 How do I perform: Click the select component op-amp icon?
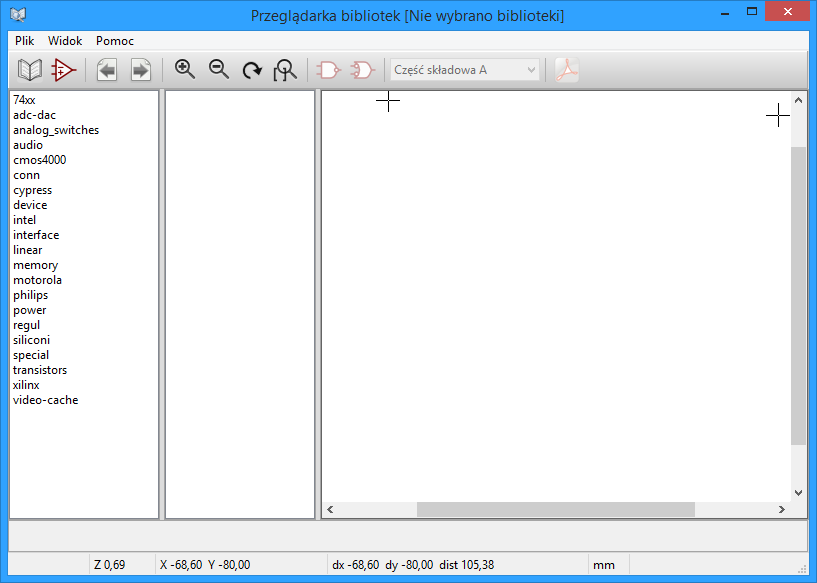pos(64,70)
